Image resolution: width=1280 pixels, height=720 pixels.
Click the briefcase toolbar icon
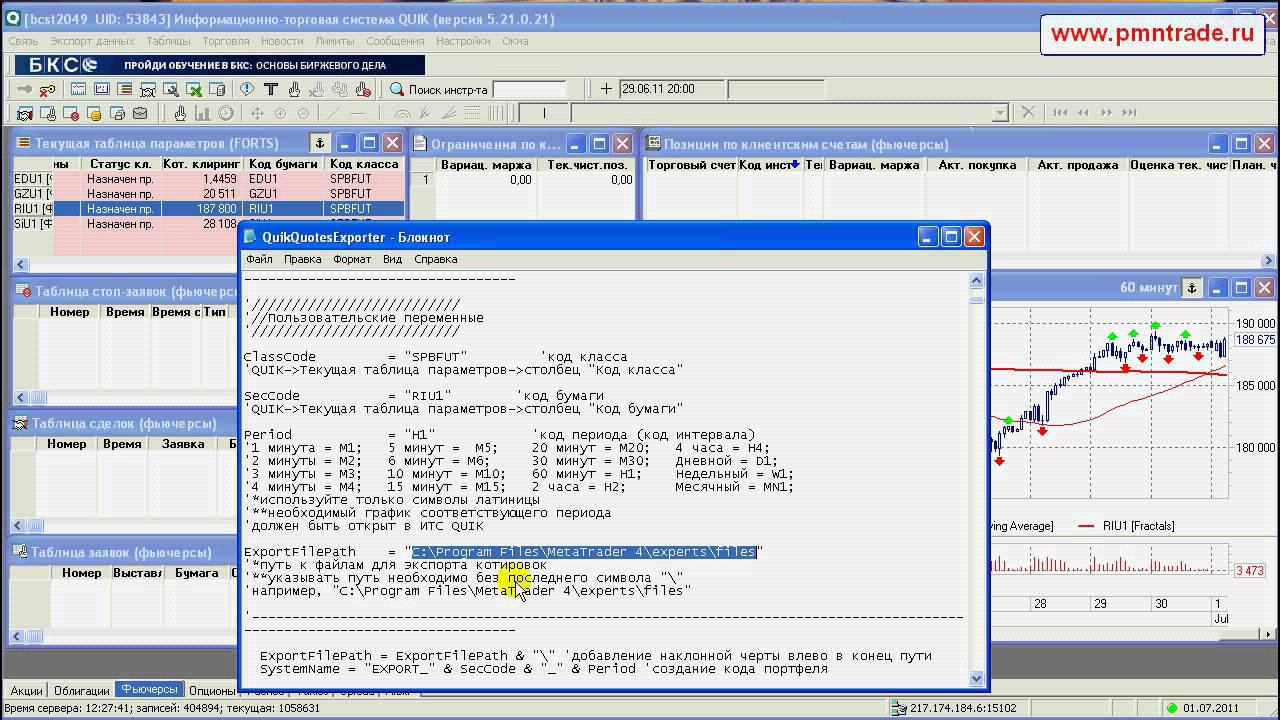pyautogui.click(x=140, y=113)
